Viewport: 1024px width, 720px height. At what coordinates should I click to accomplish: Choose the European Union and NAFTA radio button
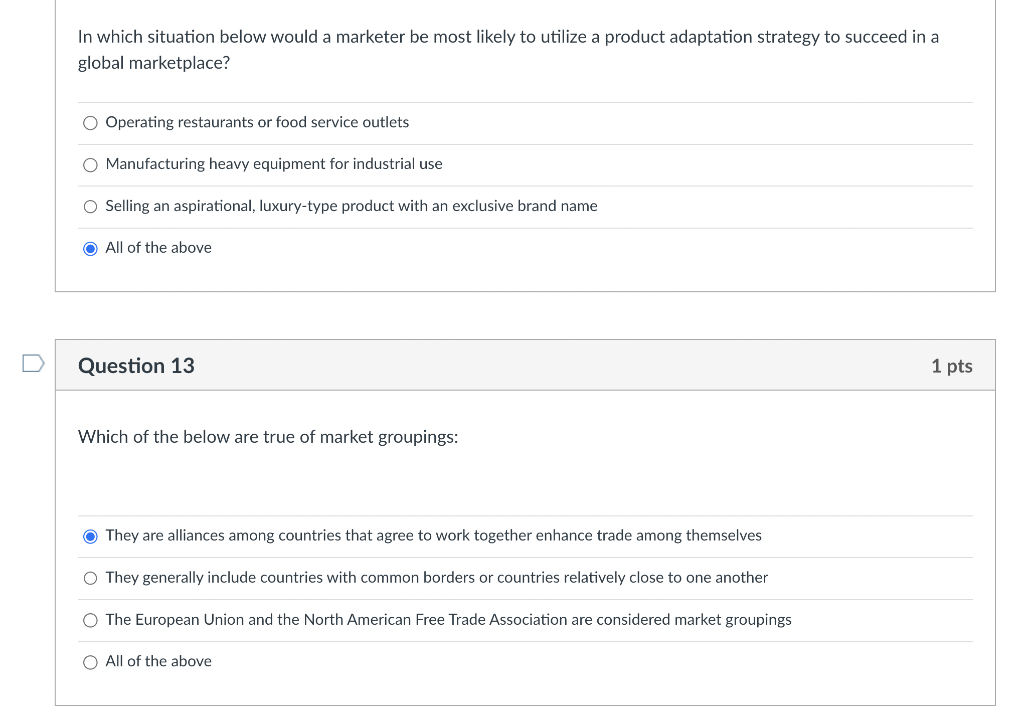tap(91, 620)
